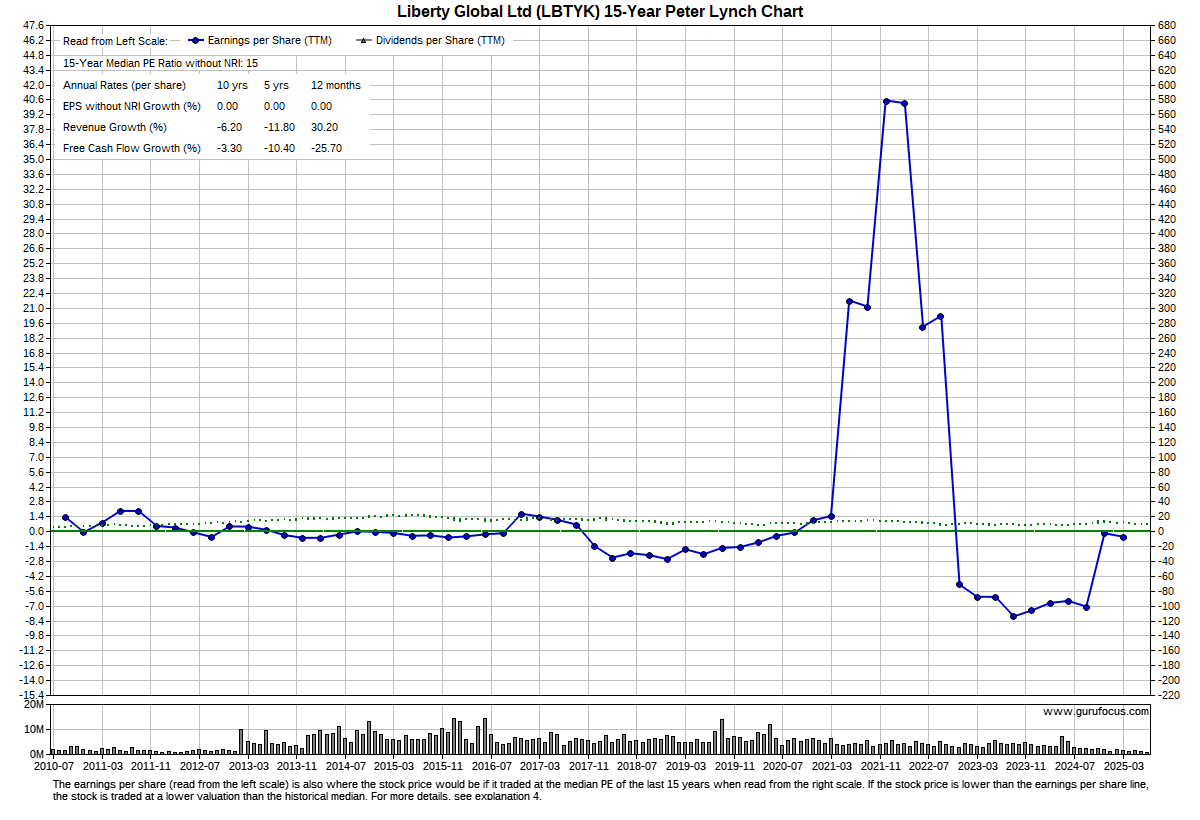Screen dimensions: 1200x820
Task: Select the 'Free Cash Flow Growth (%)' row label
Action: 132,148
